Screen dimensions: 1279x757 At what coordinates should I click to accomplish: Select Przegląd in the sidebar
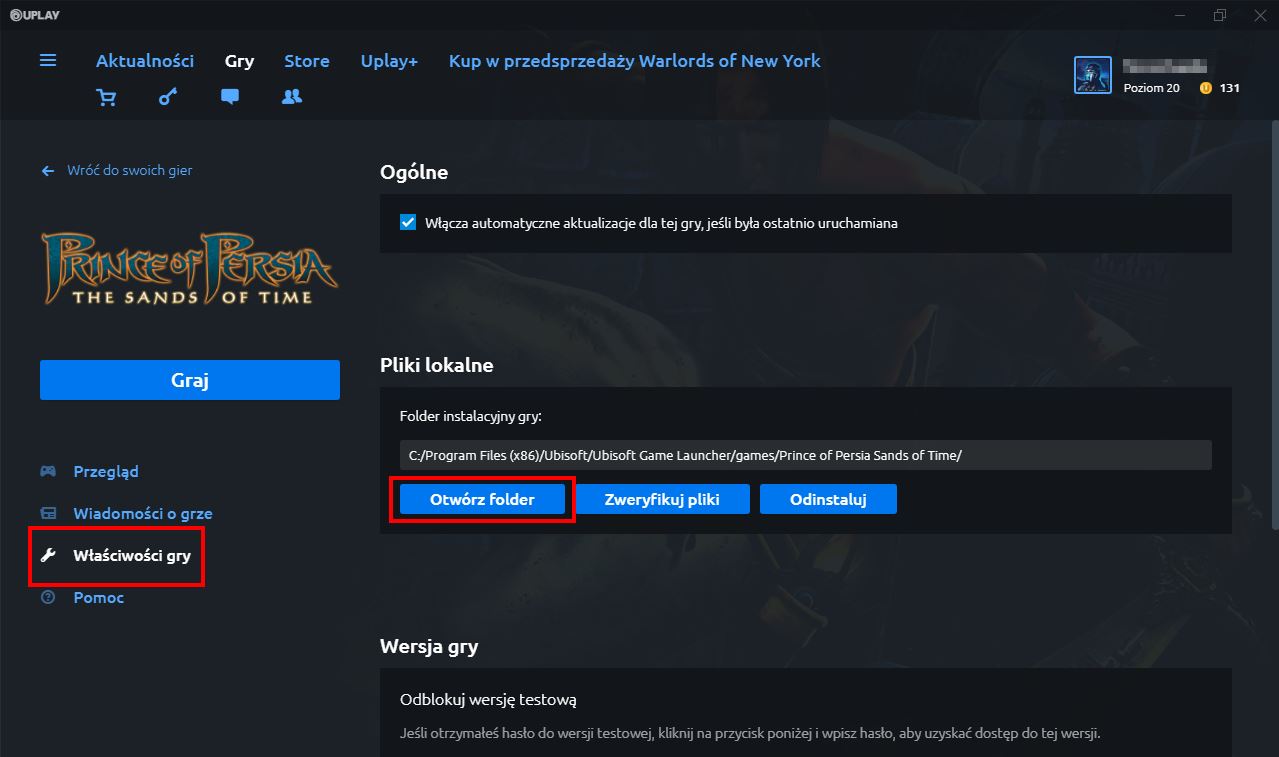pos(106,471)
